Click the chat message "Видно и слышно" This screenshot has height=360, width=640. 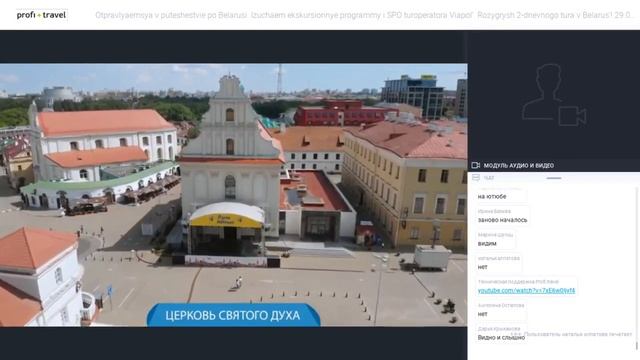click(x=501, y=338)
